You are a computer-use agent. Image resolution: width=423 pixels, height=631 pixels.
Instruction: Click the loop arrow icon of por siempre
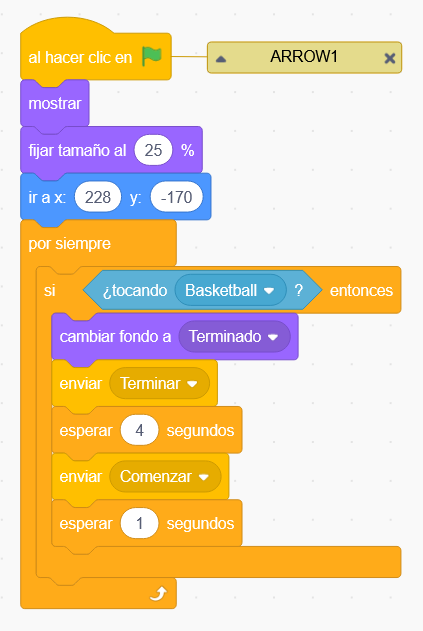click(x=158, y=594)
